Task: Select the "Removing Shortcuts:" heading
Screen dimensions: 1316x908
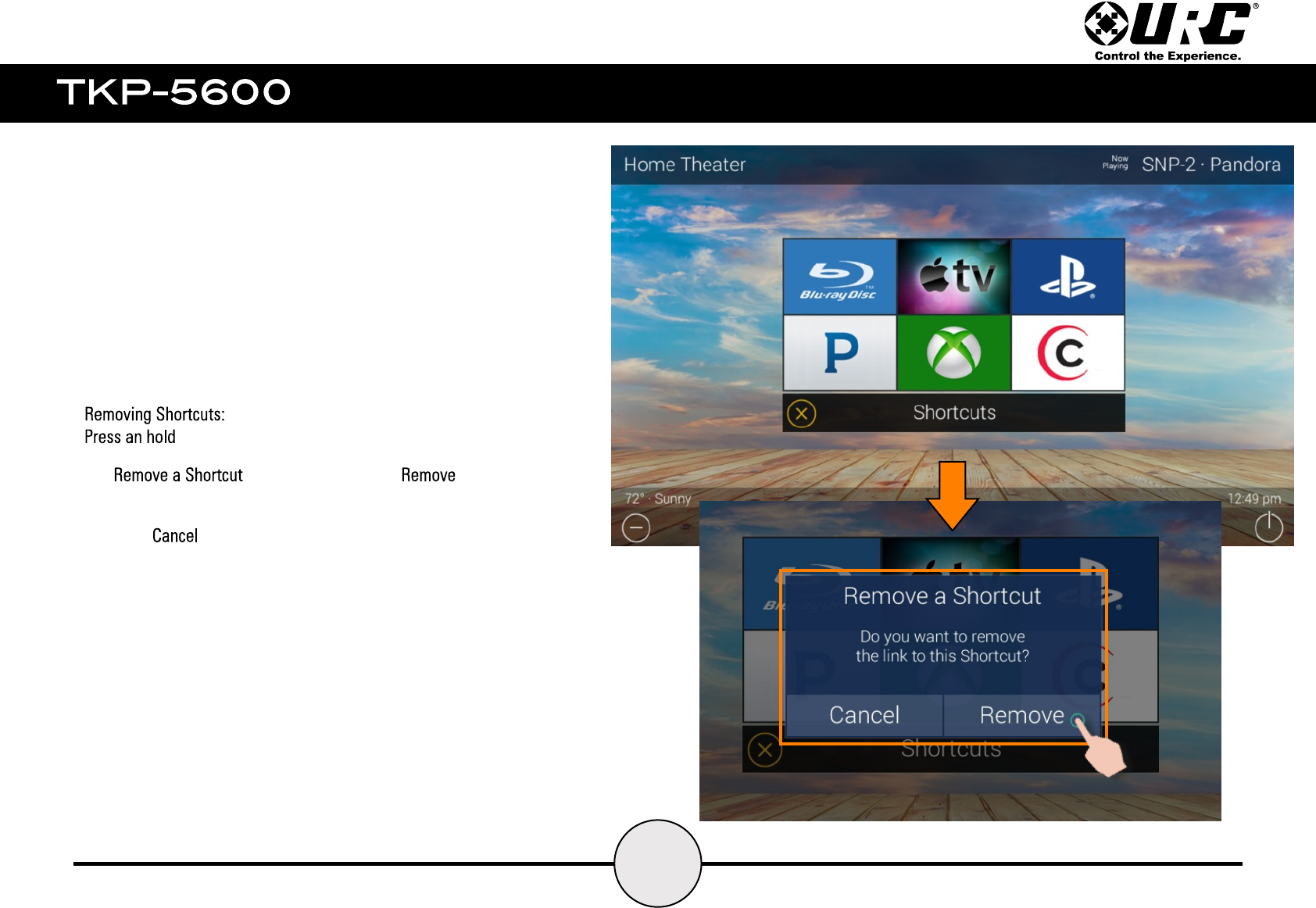Action: [x=155, y=414]
